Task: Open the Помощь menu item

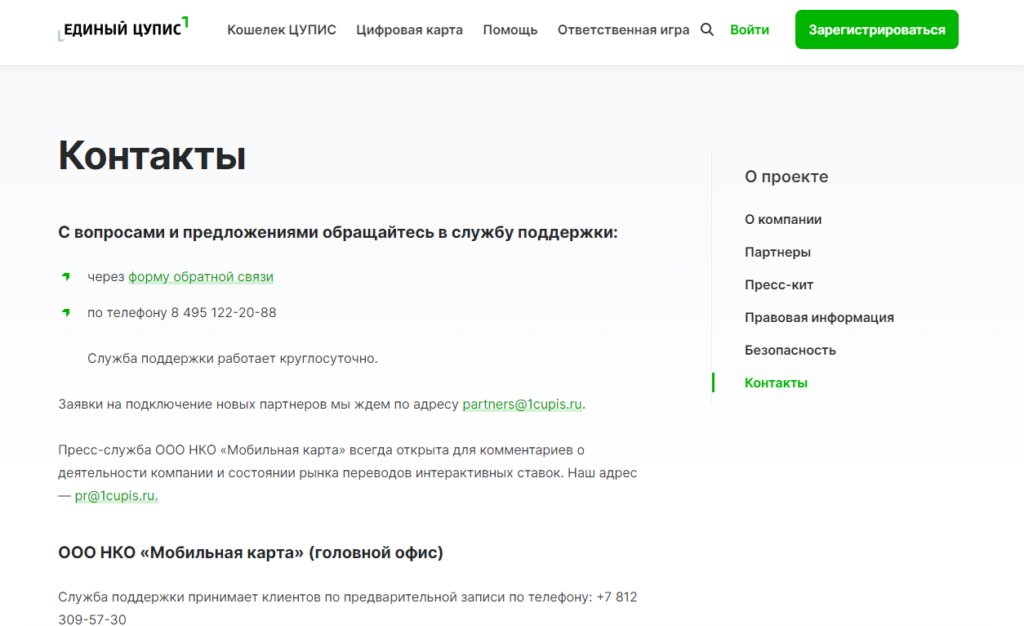Action: click(x=510, y=30)
